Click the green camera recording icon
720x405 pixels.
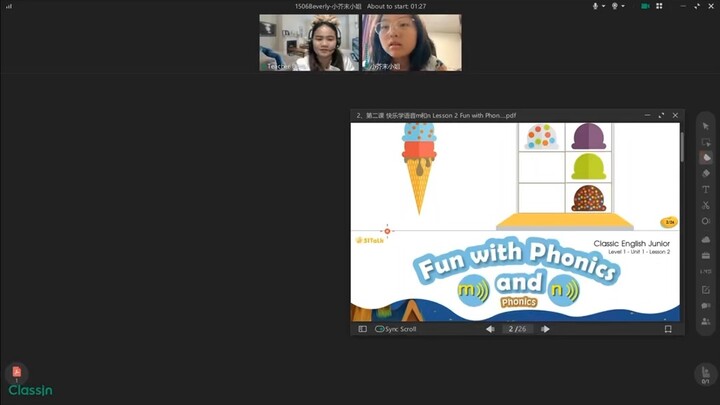click(x=645, y=6)
